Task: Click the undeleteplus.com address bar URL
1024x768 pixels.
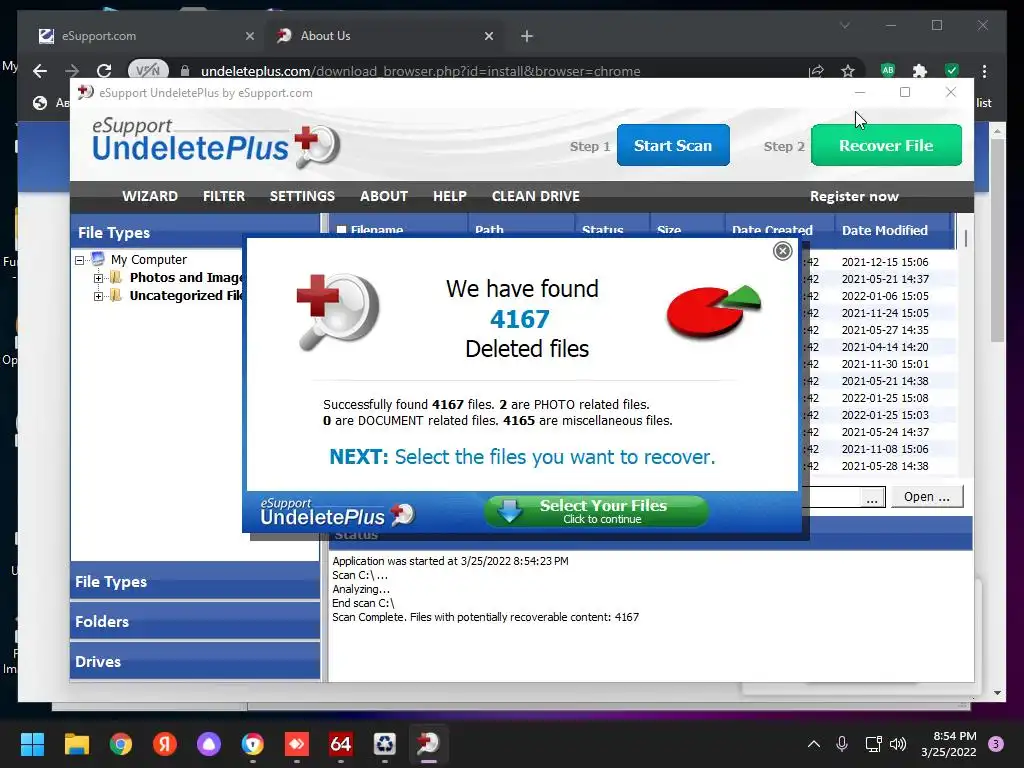Action: (420, 71)
